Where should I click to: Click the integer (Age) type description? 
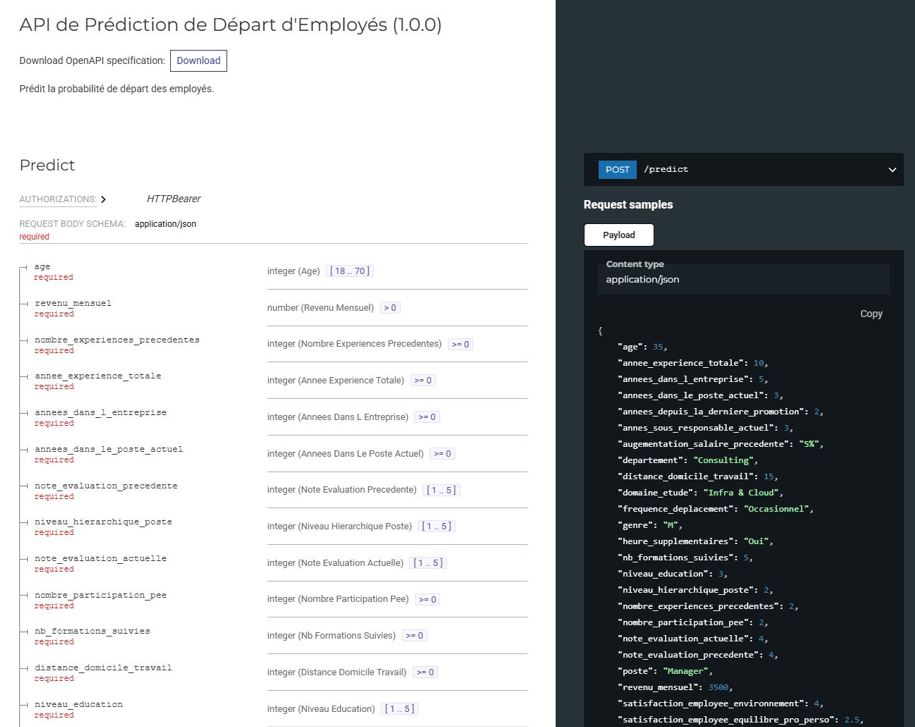coord(294,271)
